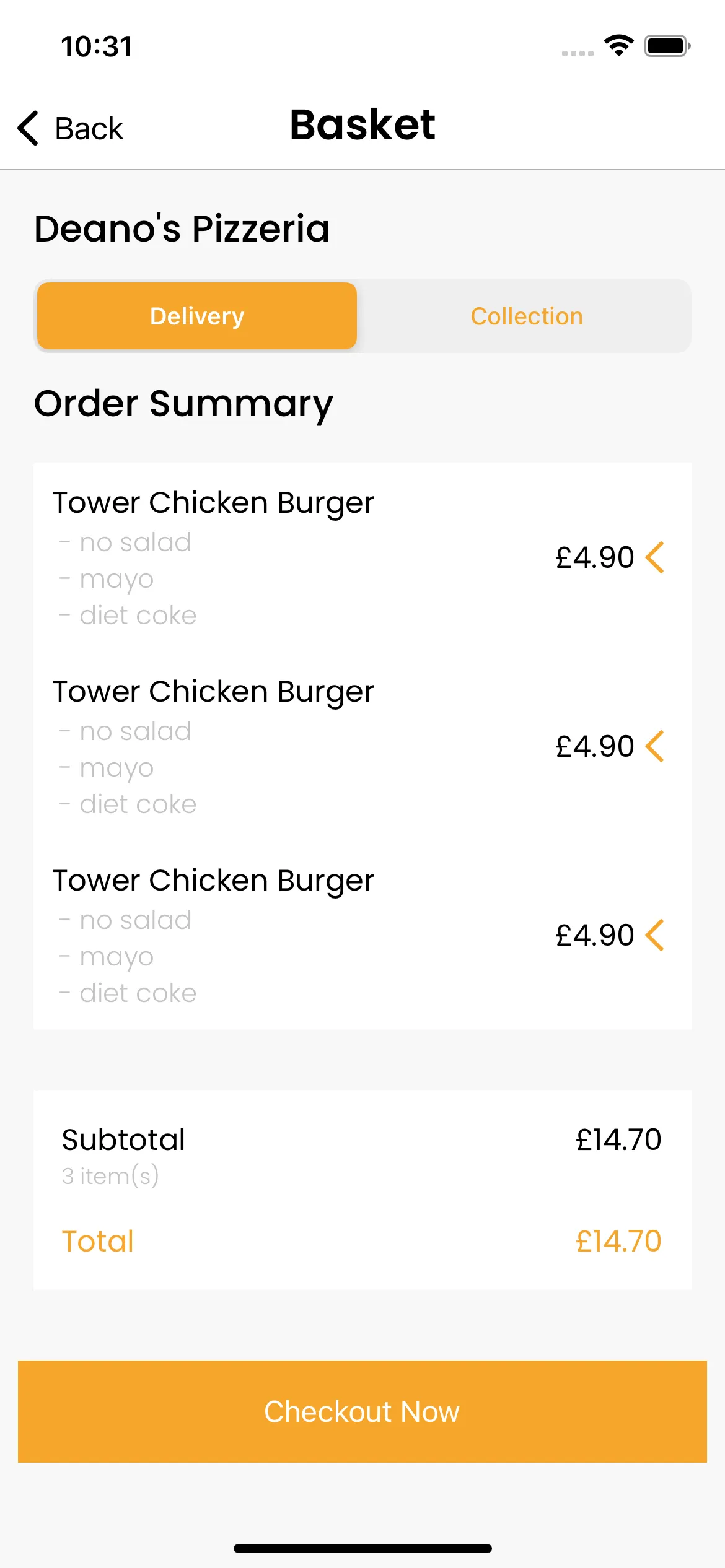Go back using the Back label
Image resolution: width=725 pixels, height=1568 pixels.
point(89,129)
